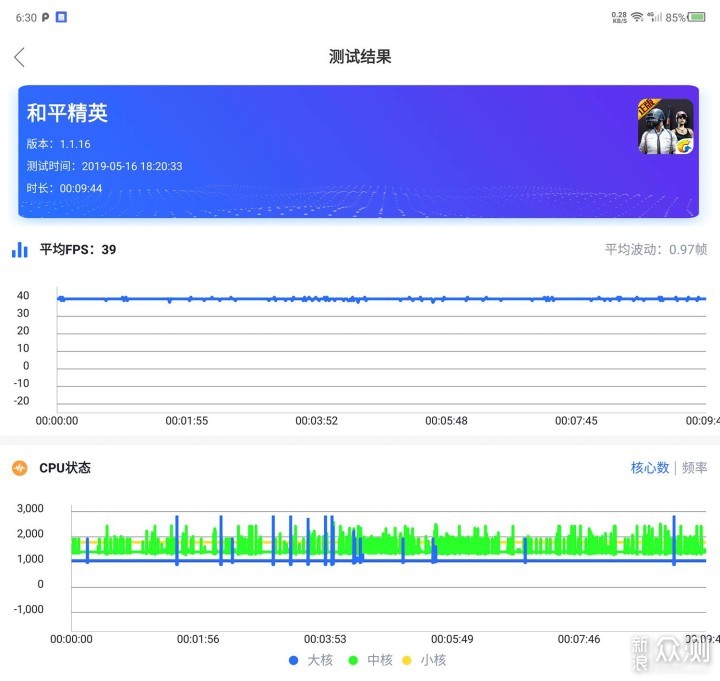Tap the 00:07:46 label on CPU axis

[579, 639]
